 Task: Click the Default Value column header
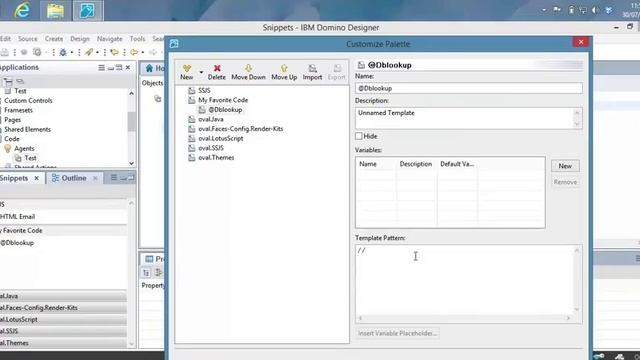pos(457,164)
